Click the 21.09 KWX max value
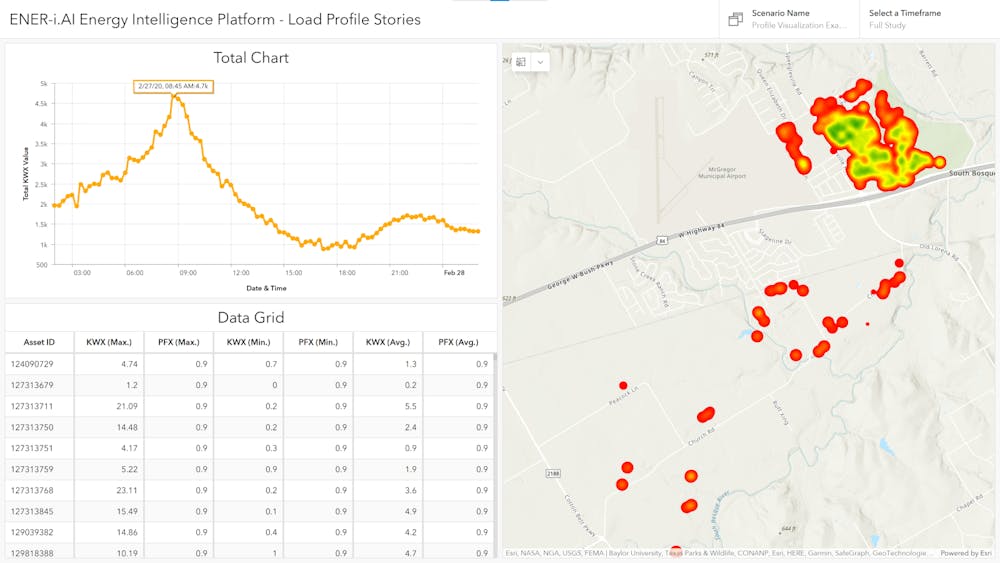Image resolution: width=1000 pixels, height=563 pixels. pyautogui.click(x=127, y=406)
